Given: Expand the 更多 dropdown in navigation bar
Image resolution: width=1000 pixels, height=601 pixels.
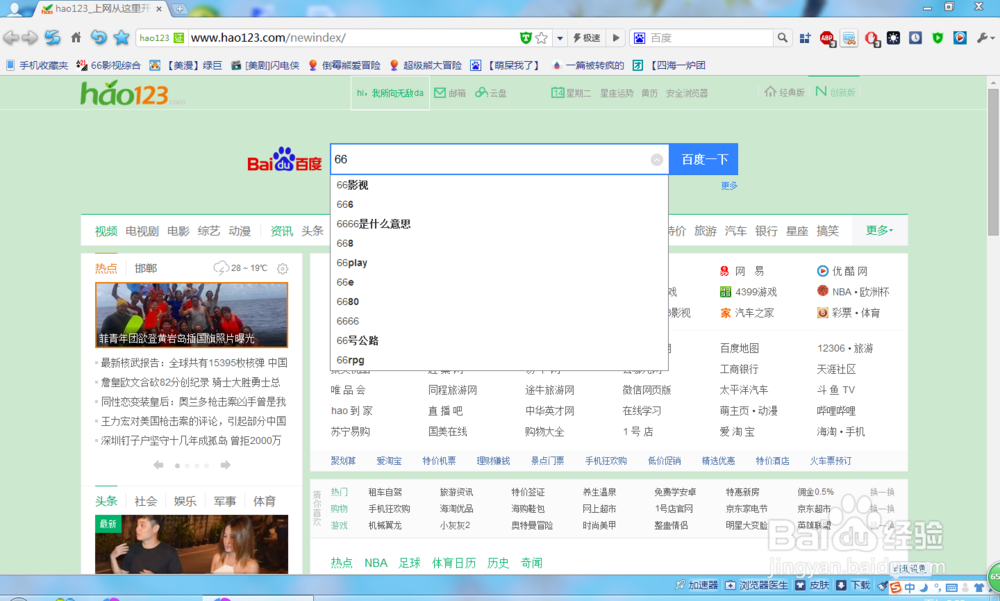Looking at the screenshot, I should click(876, 230).
